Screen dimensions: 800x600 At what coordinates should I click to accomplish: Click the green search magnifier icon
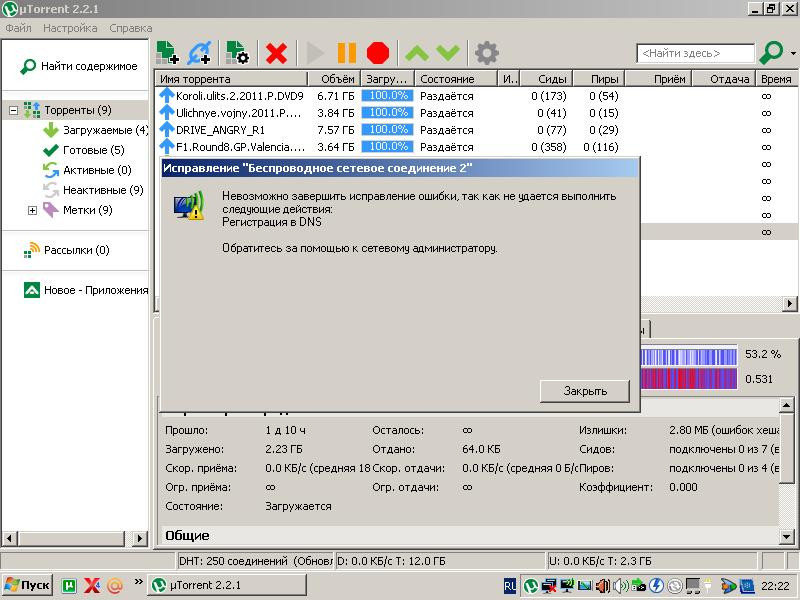coord(771,53)
